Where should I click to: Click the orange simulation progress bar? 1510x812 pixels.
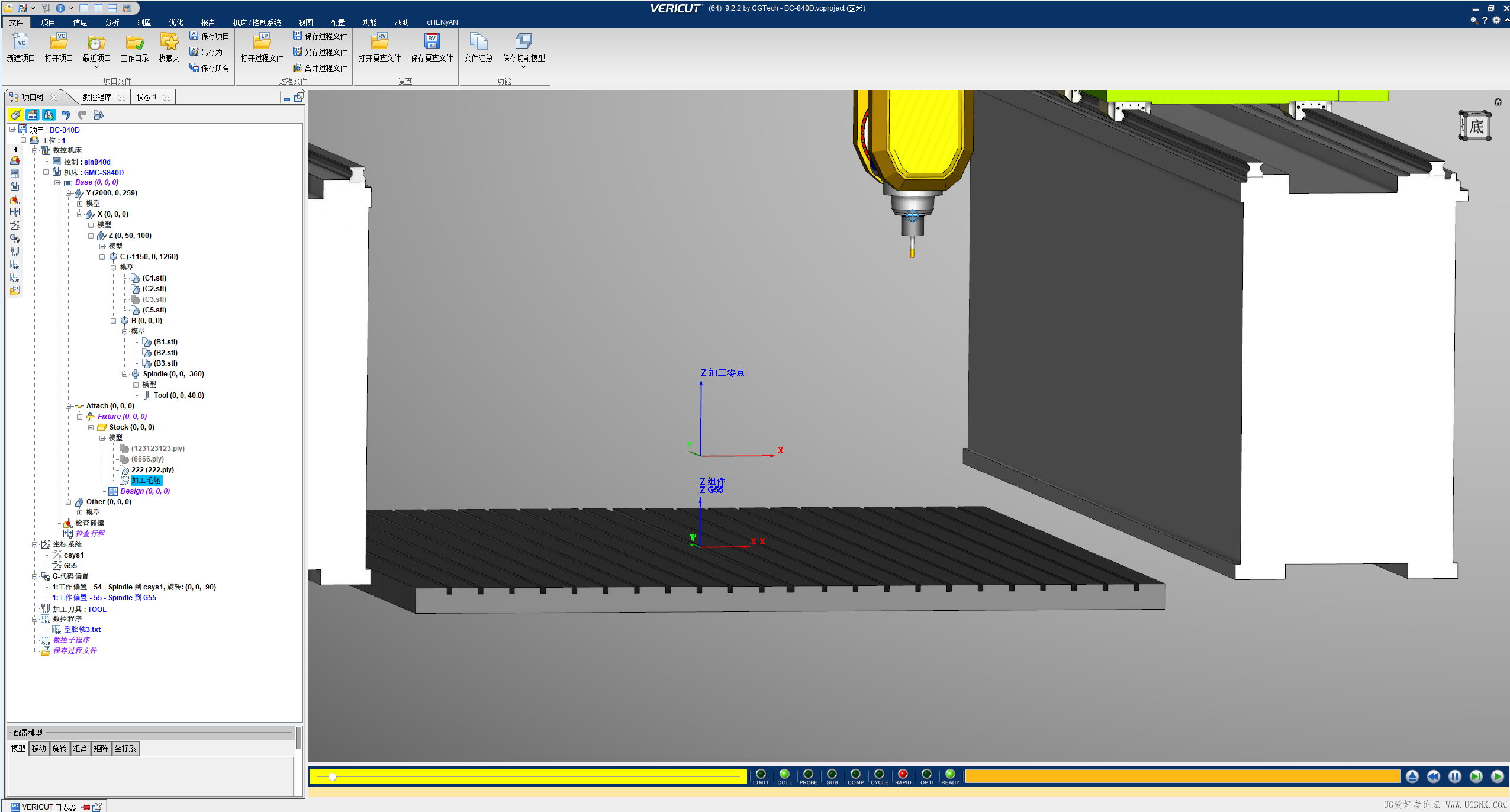pyautogui.click(x=1182, y=776)
